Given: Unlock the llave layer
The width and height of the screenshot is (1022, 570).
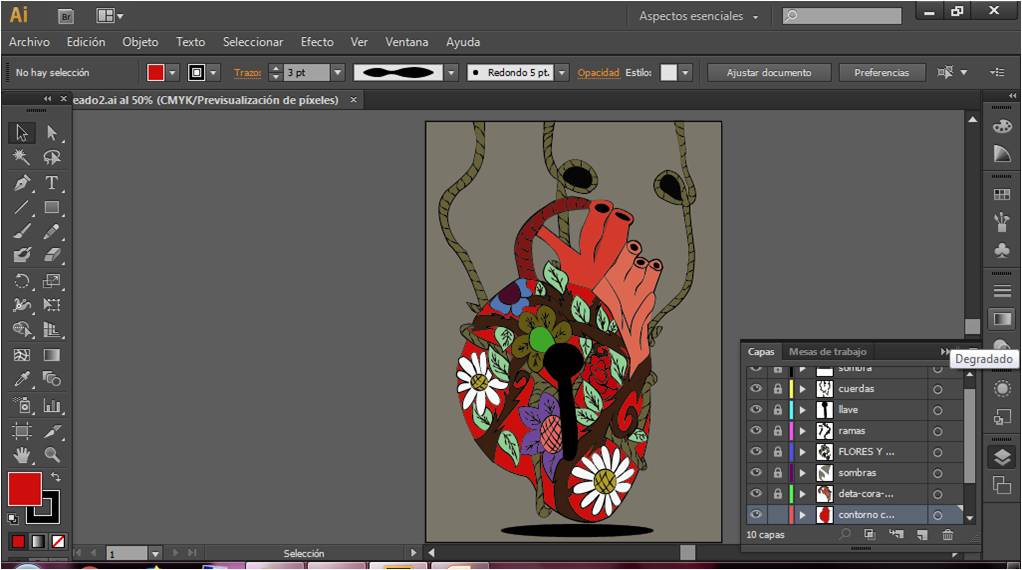Looking at the screenshot, I should (777, 410).
